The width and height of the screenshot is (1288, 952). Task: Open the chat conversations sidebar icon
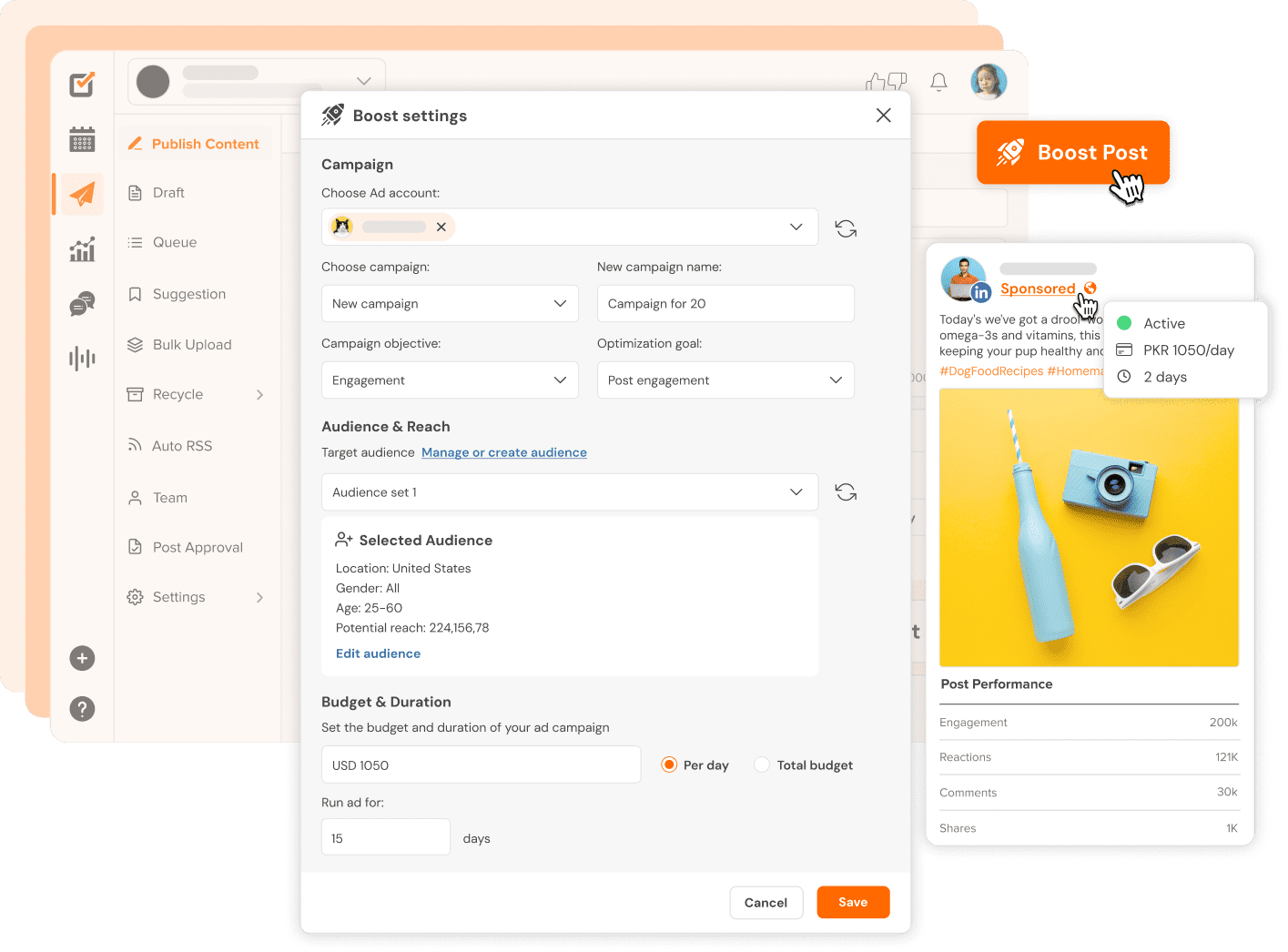(x=82, y=304)
